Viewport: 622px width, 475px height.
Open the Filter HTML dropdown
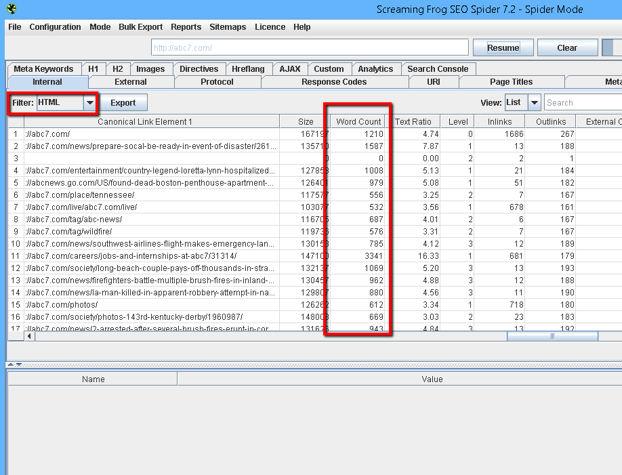(66, 103)
